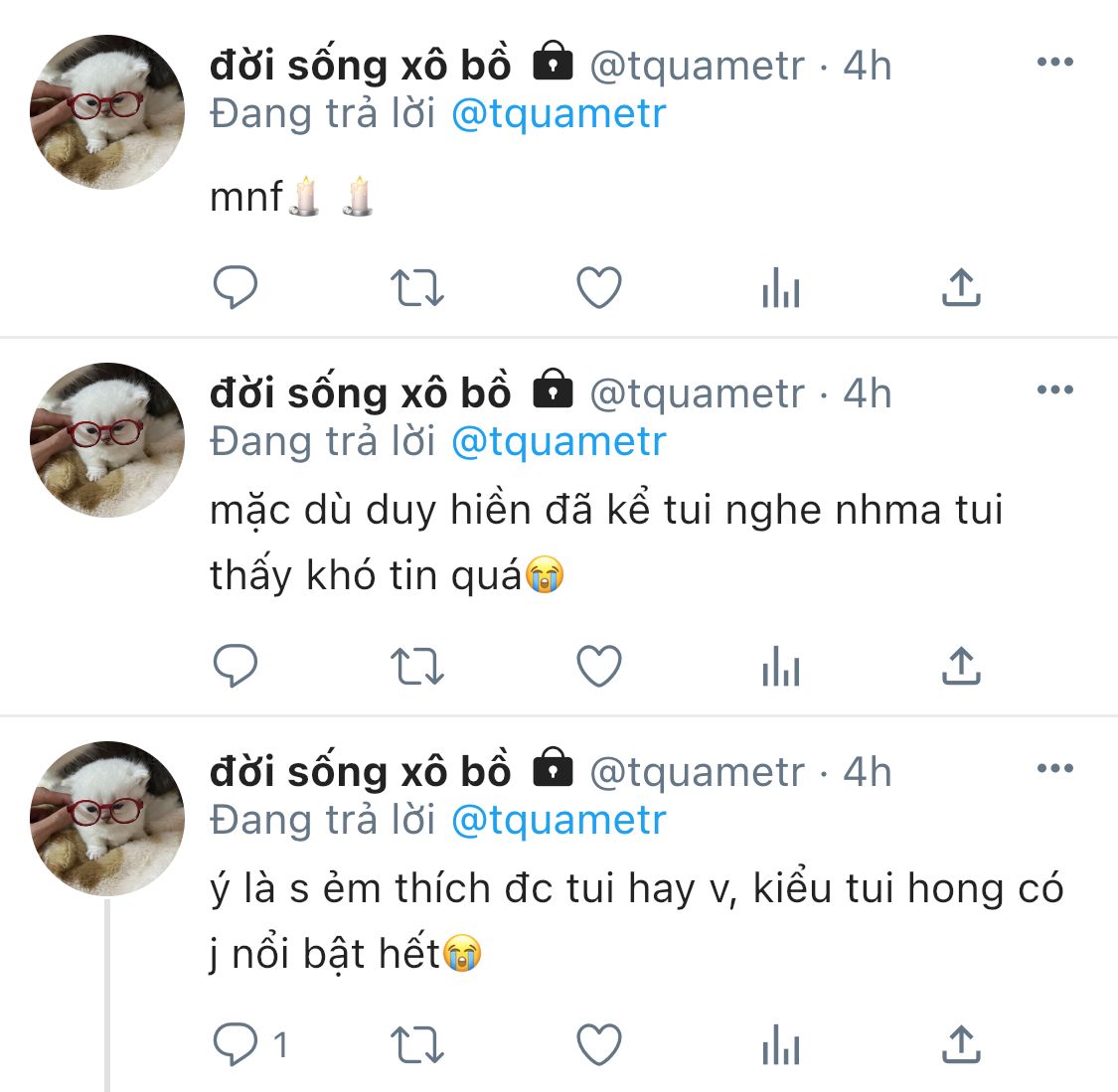This screenshot has height=1092, width=1118.
Task: Share the "mặc dù duy hiền" tweet
Action: [x=961, y=667]
